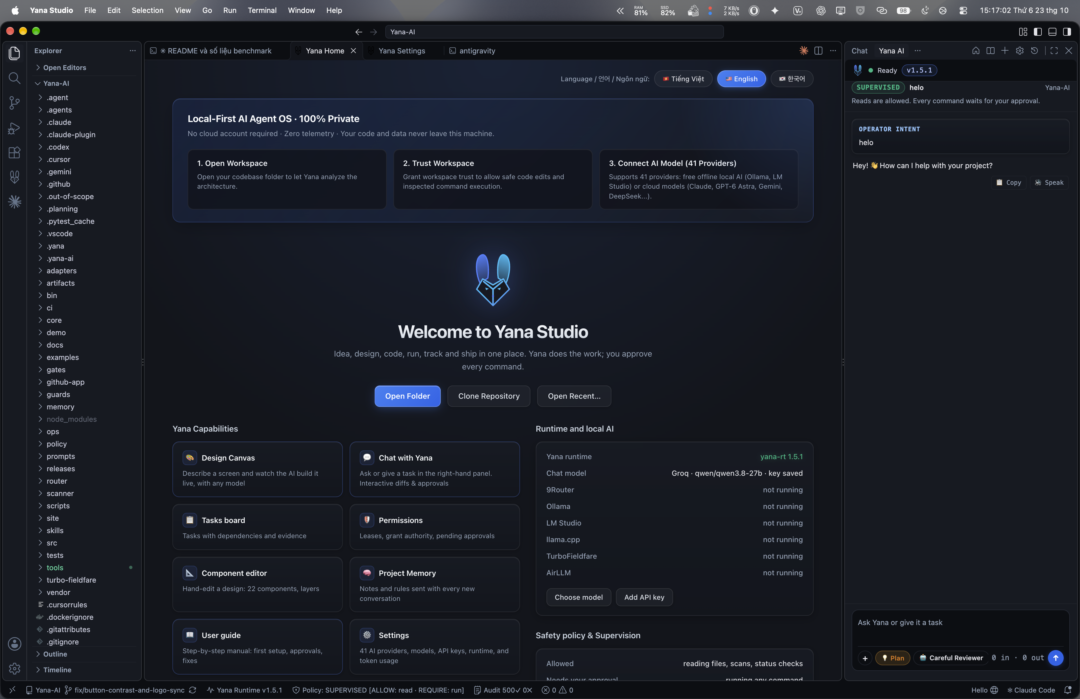Open chat settings gear icon
The image size is (1080, 699).
(x=1019, y=50)
